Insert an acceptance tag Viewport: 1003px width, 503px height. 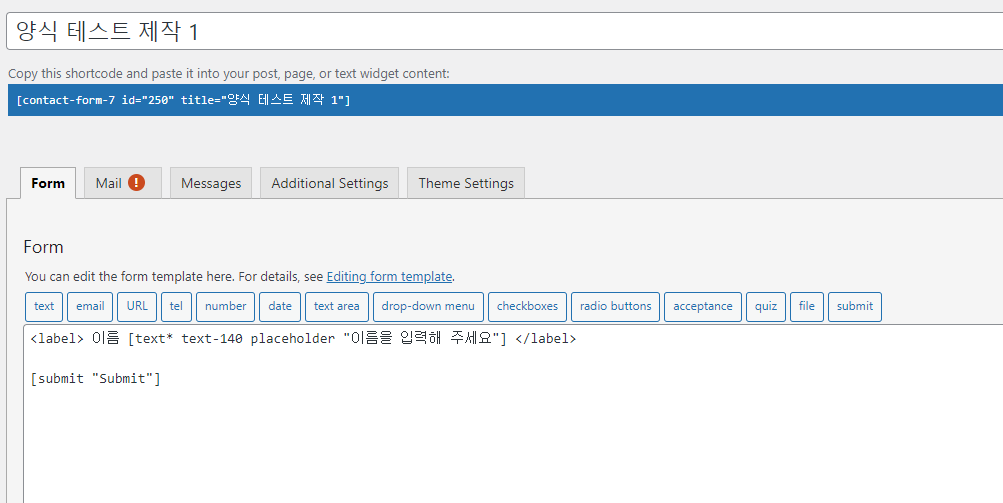tap(702, 307)
